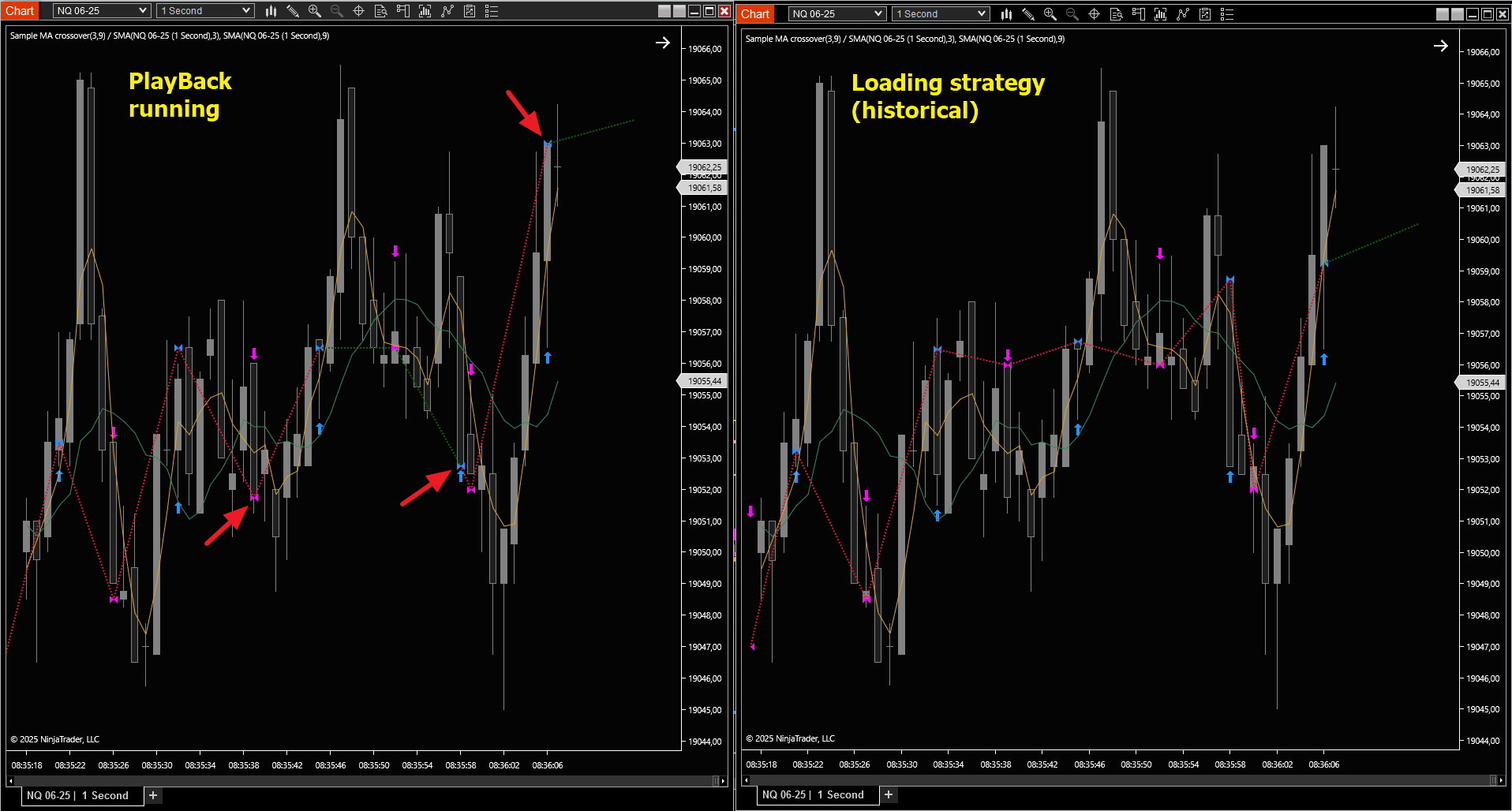Open 1 Second interval dropdown in right chart

(941, 14)
